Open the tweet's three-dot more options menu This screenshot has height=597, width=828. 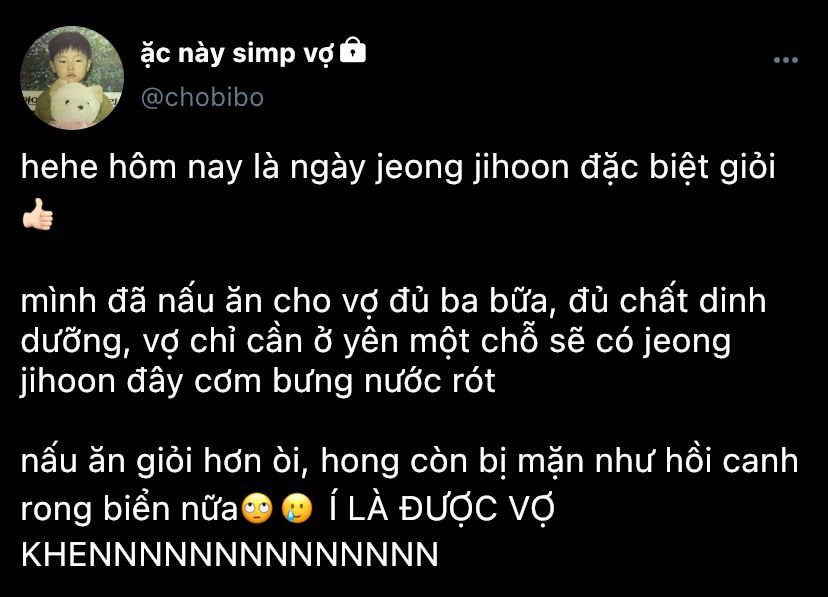pos(785,60)
